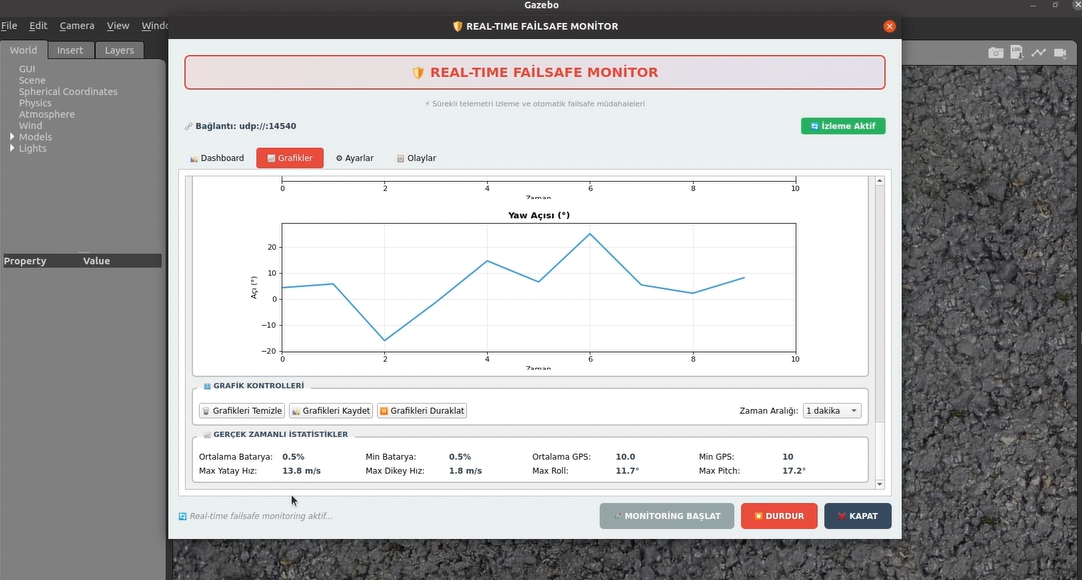The image size is (1082, 580).
Task: Expand the Models tree item
Action: [x=12, y=137]
